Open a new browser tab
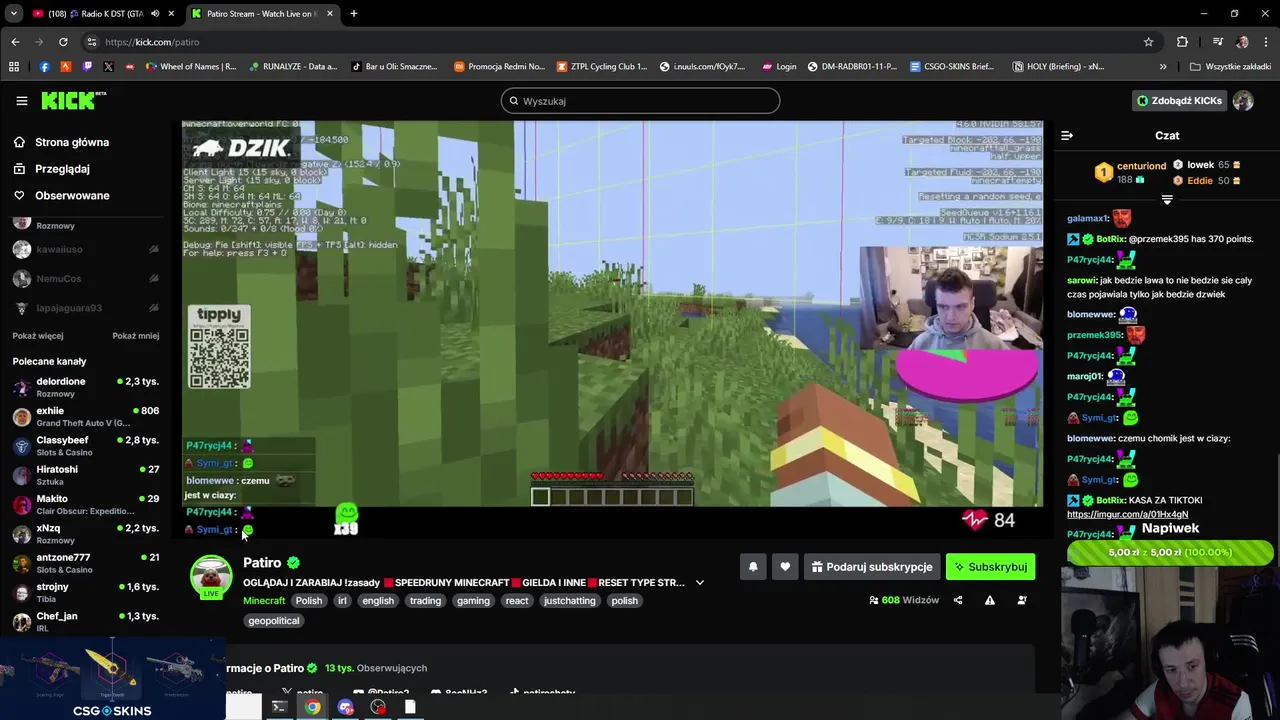Screen dimensions: 1280x720 (x=353, y=14)
